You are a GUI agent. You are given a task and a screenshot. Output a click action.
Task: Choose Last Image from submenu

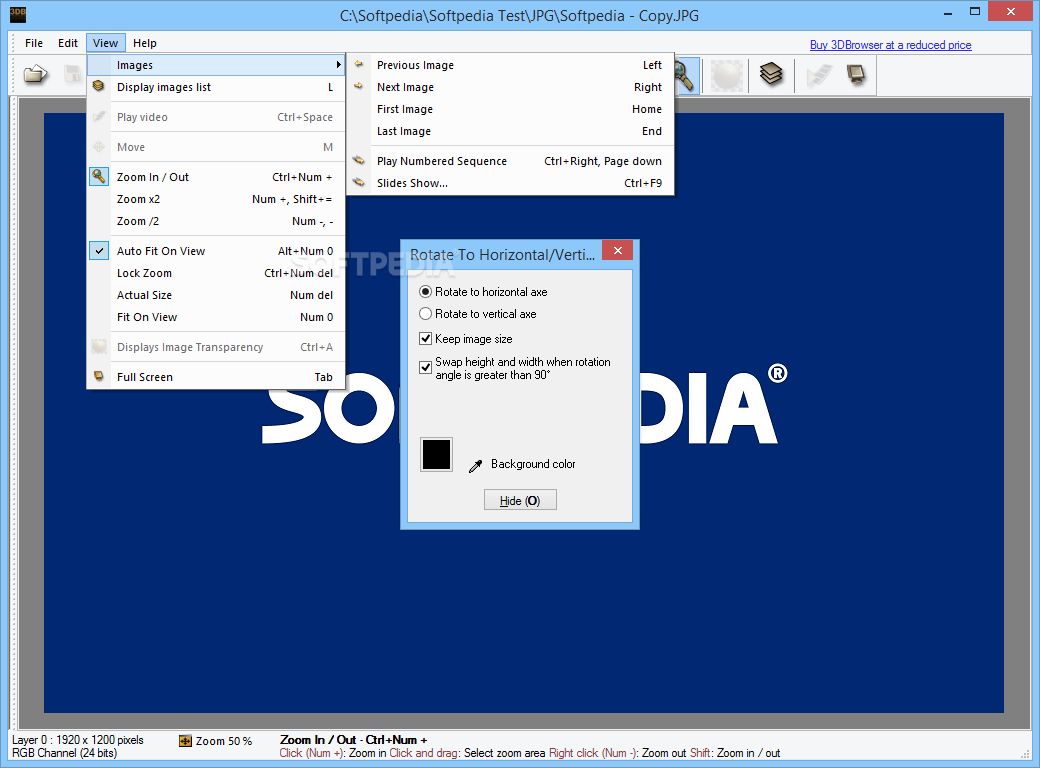tap(510, 131)
